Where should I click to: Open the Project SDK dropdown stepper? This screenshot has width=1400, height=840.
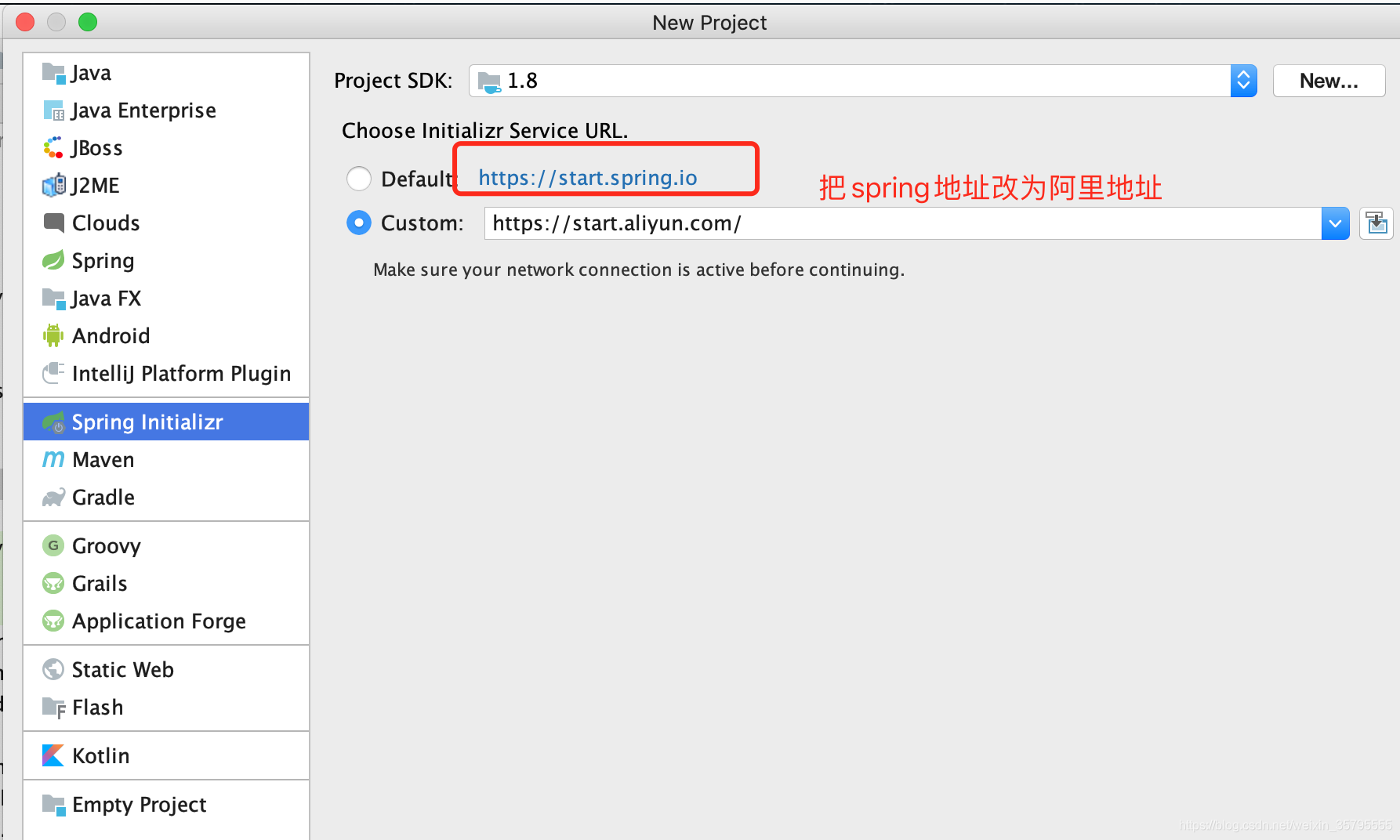(x=1243, y=81)
